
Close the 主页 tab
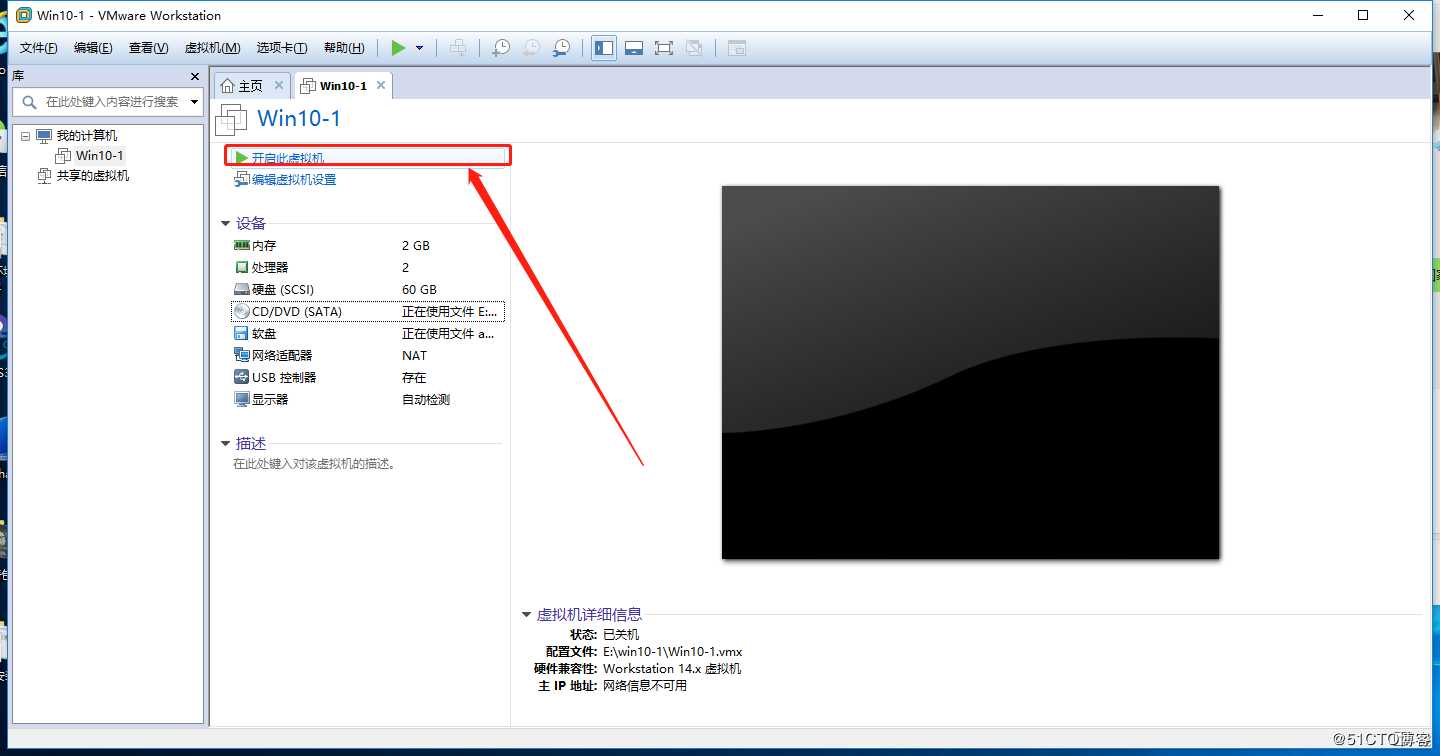pos(279,86)
